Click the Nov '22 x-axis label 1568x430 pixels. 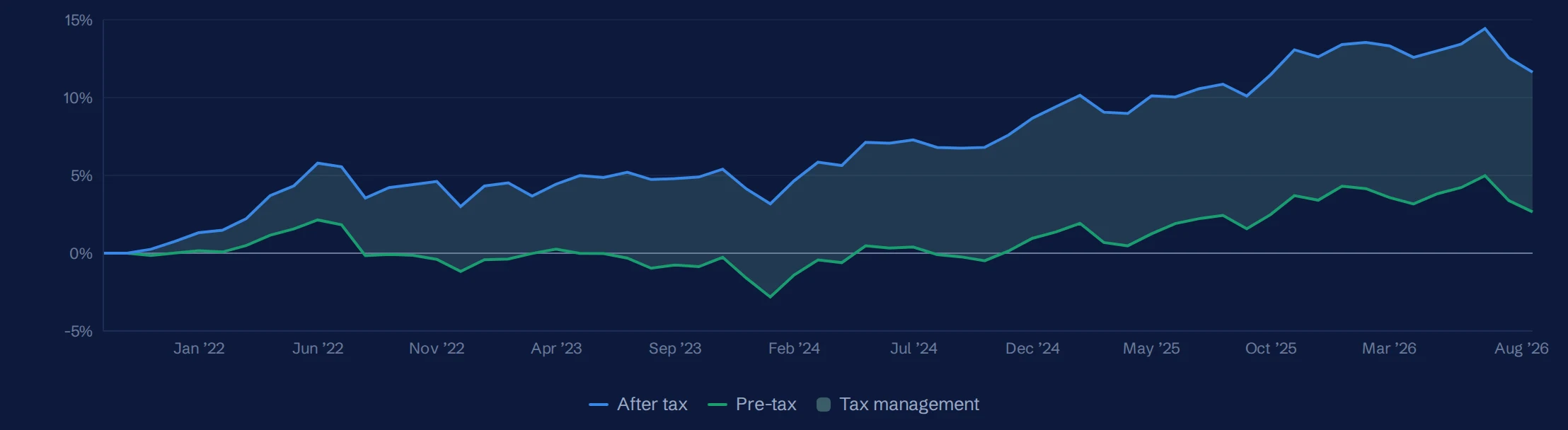click(437, 349)
